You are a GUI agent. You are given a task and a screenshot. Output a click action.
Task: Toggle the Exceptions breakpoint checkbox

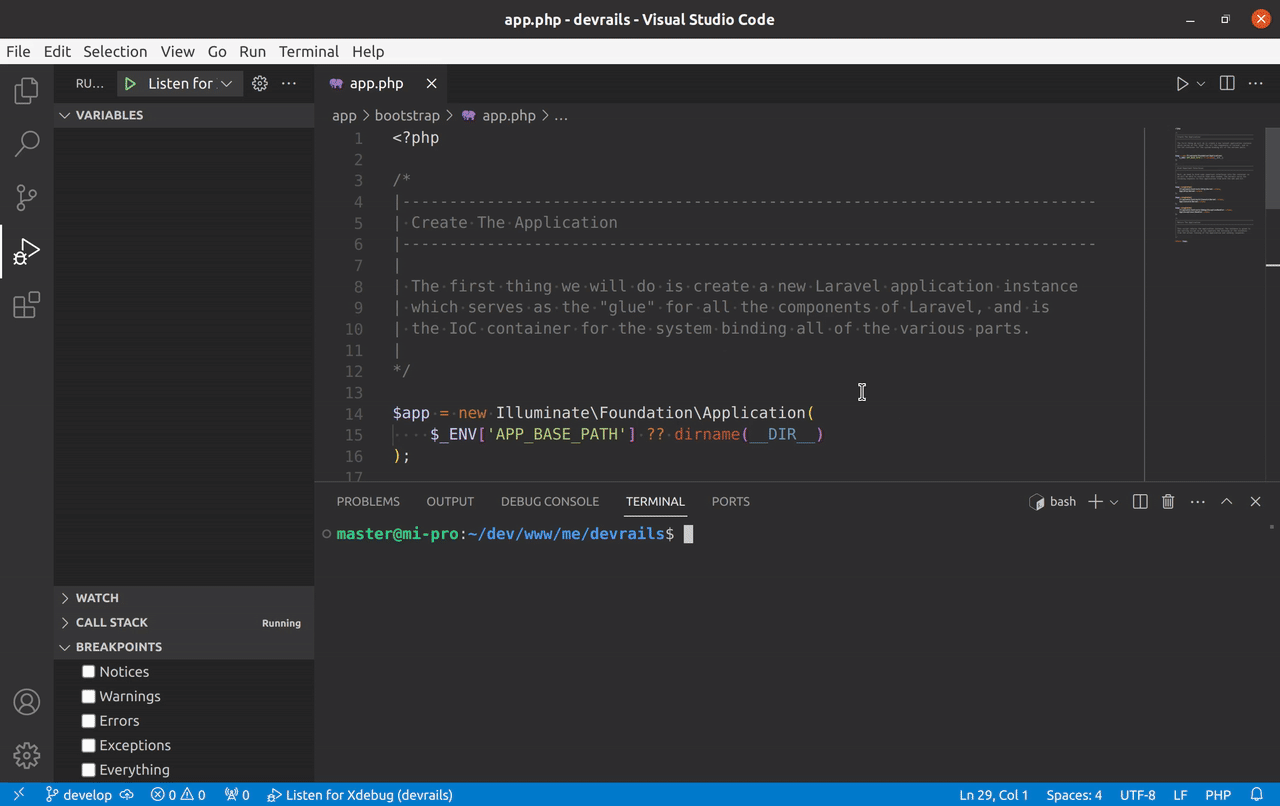click(x=89, y=745)
